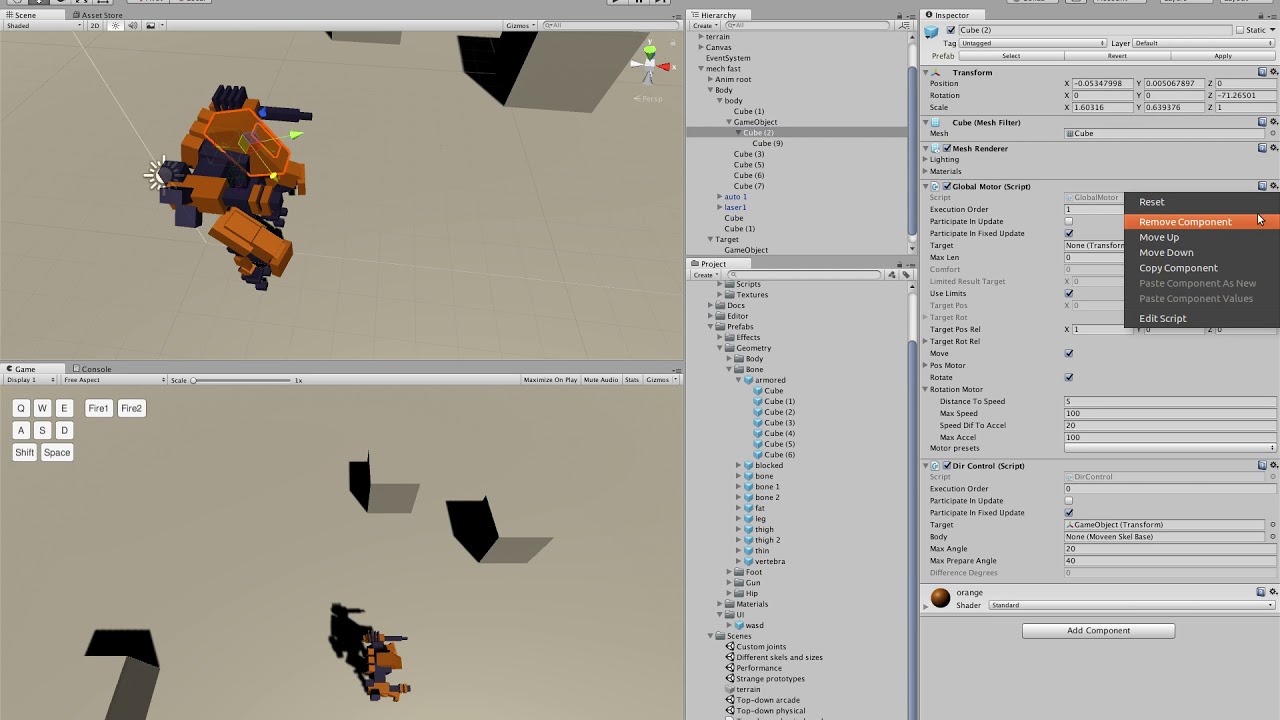Toggle scene lighting sun icon
Screen dimensions: 1280x720
click(x=116, y=26)
